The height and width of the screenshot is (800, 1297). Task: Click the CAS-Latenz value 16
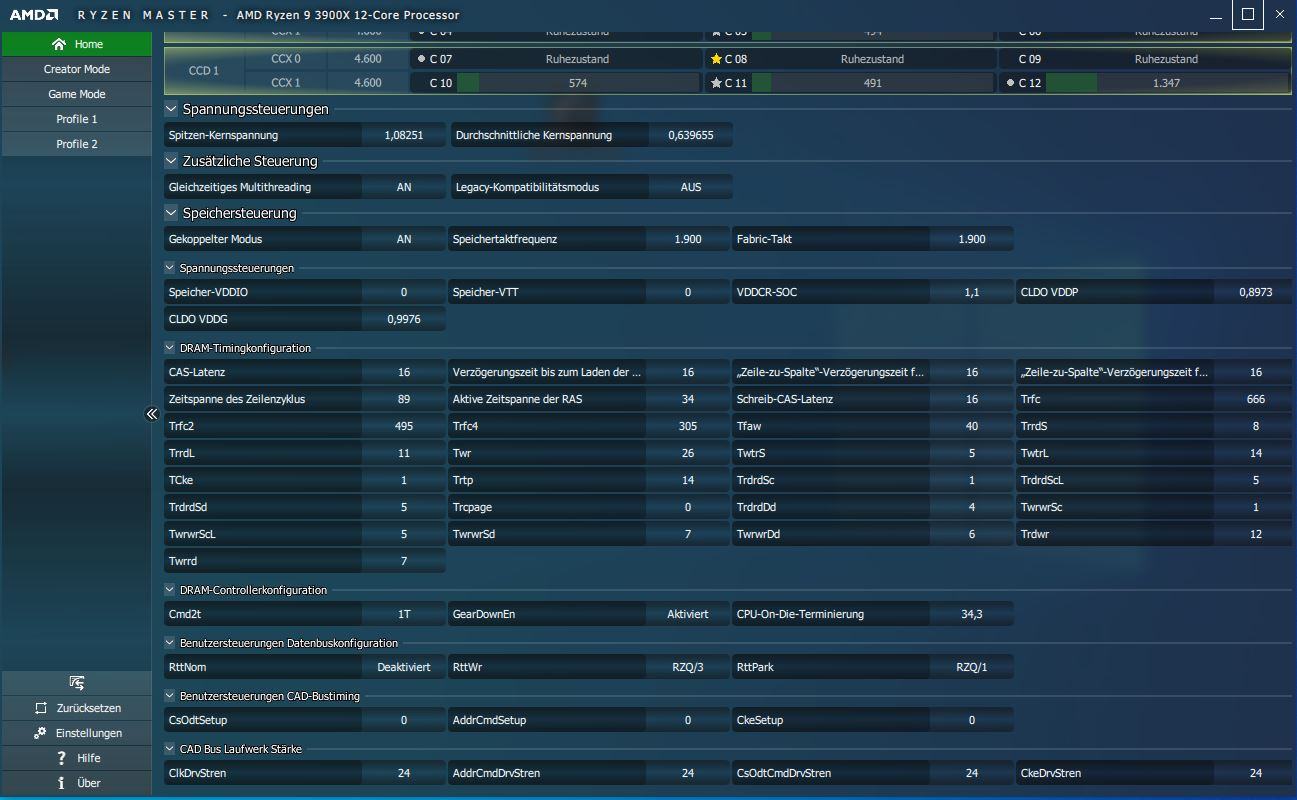(404, 372)
